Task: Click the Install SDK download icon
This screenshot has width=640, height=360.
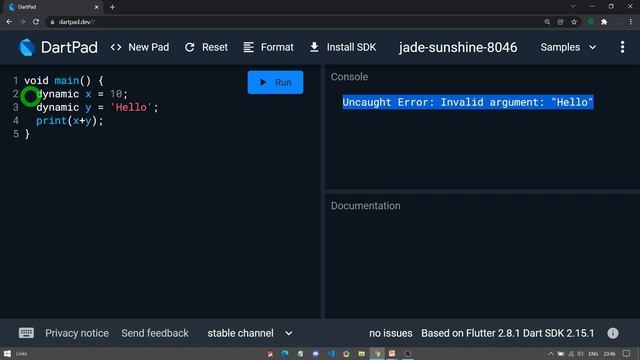Action: point(314,47)
